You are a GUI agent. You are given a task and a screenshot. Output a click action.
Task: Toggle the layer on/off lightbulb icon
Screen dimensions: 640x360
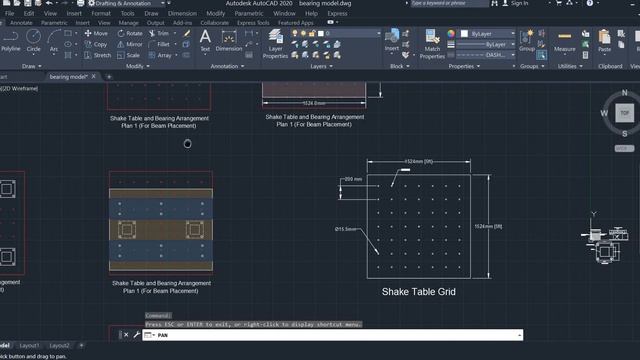tap(294, 33)
